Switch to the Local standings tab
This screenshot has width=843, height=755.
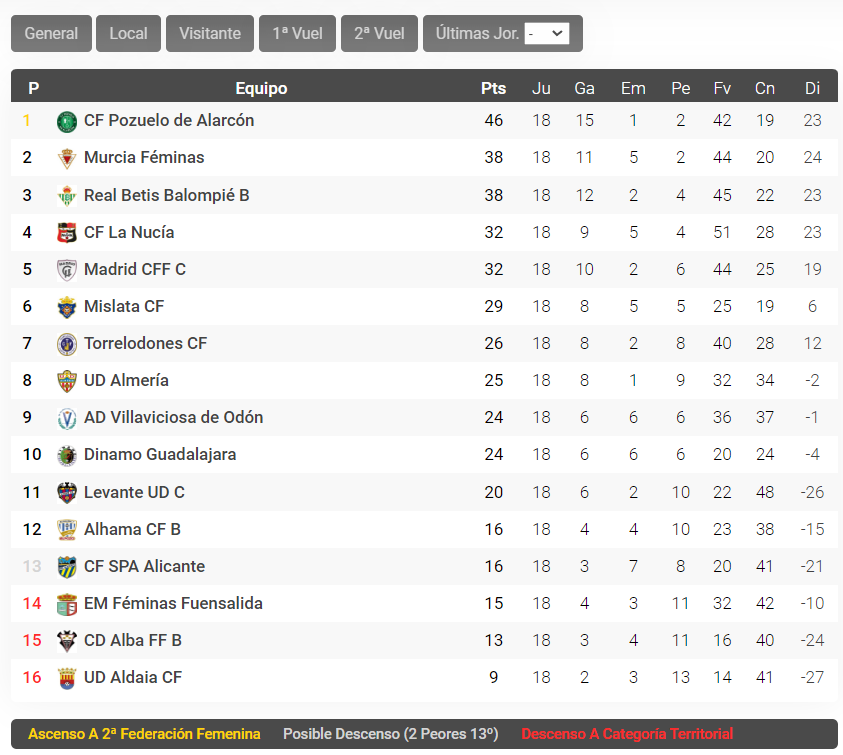click(128, 33)
